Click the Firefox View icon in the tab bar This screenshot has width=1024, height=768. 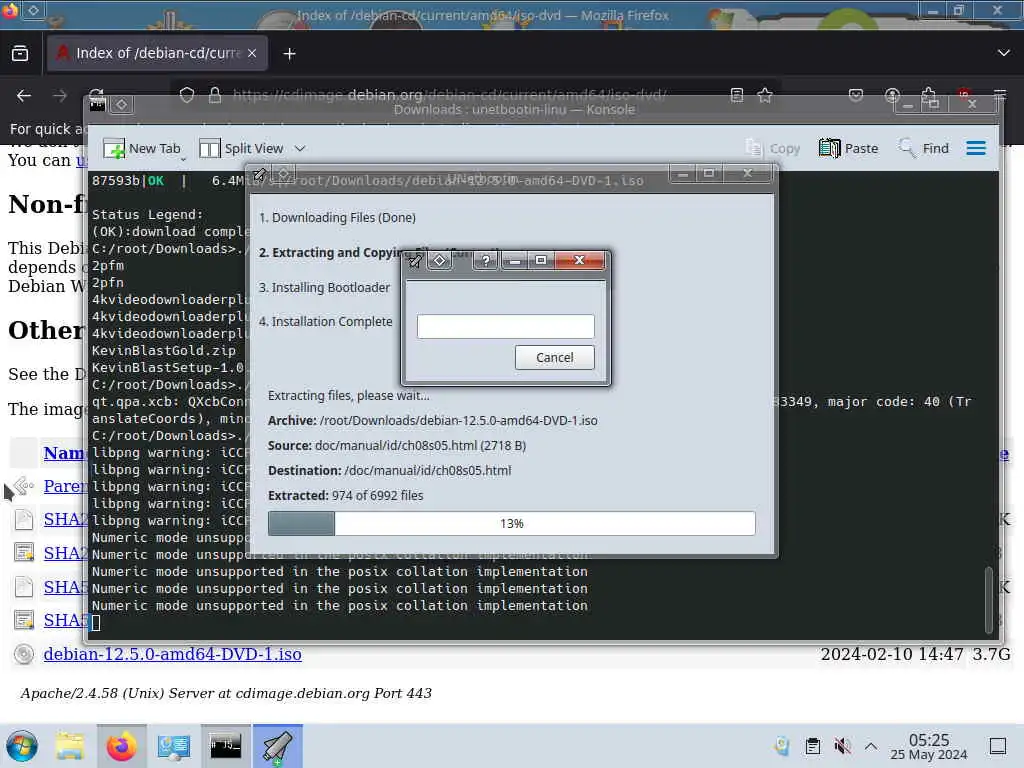(20, 54)
